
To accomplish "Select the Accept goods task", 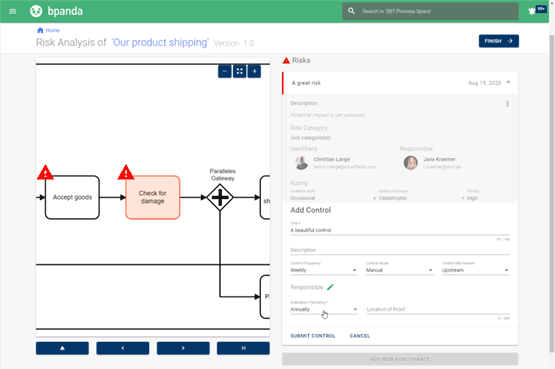I will (x=72, y=197).
